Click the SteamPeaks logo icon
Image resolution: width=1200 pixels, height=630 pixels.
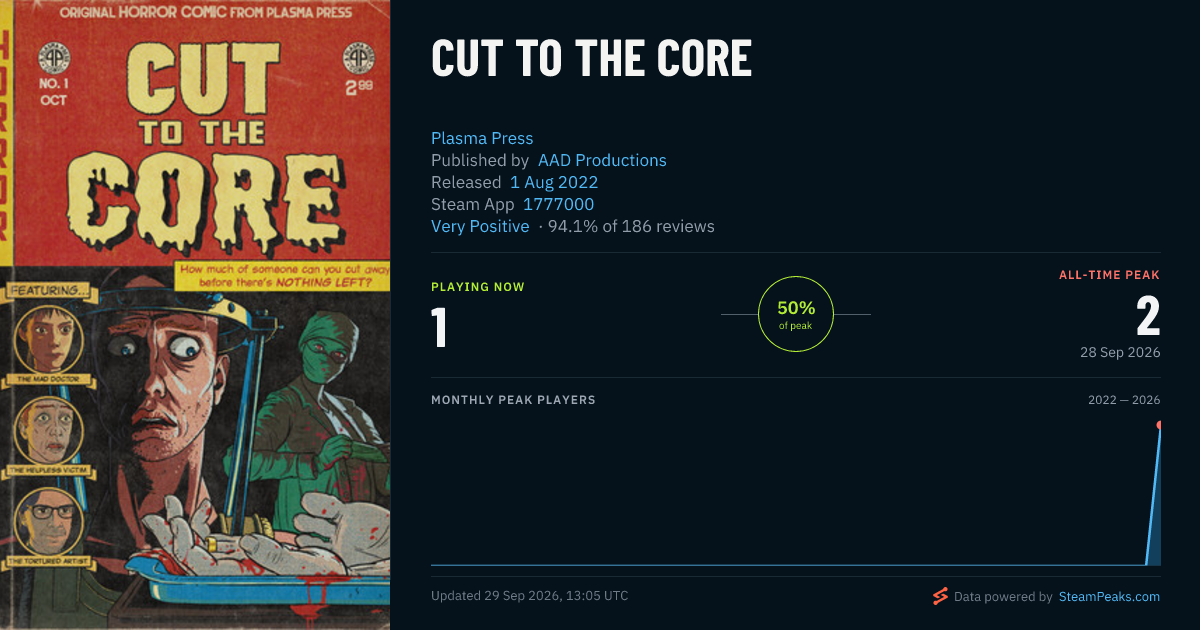[940, 596]
